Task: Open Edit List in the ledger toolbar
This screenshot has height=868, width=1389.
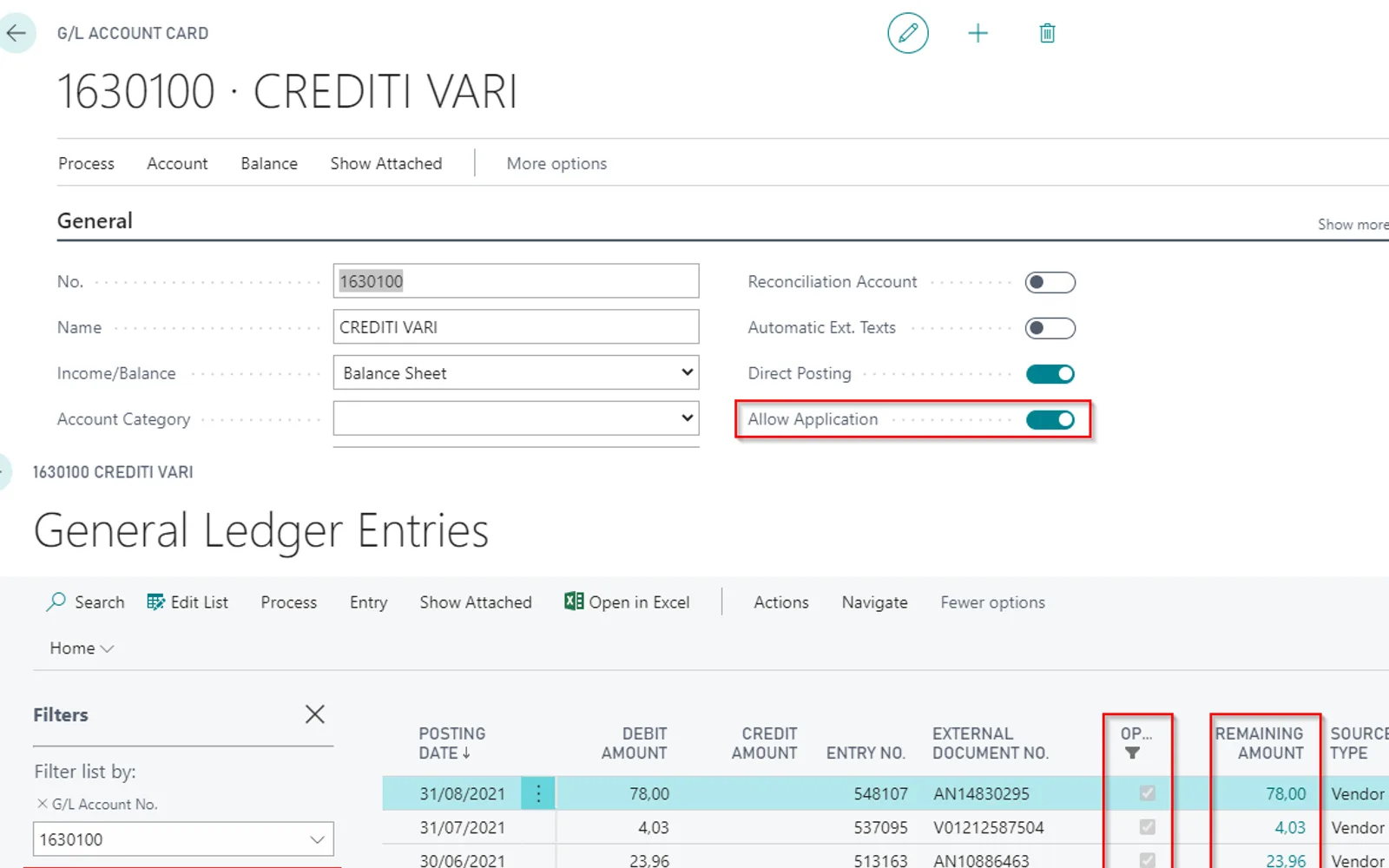Action: 188,602
